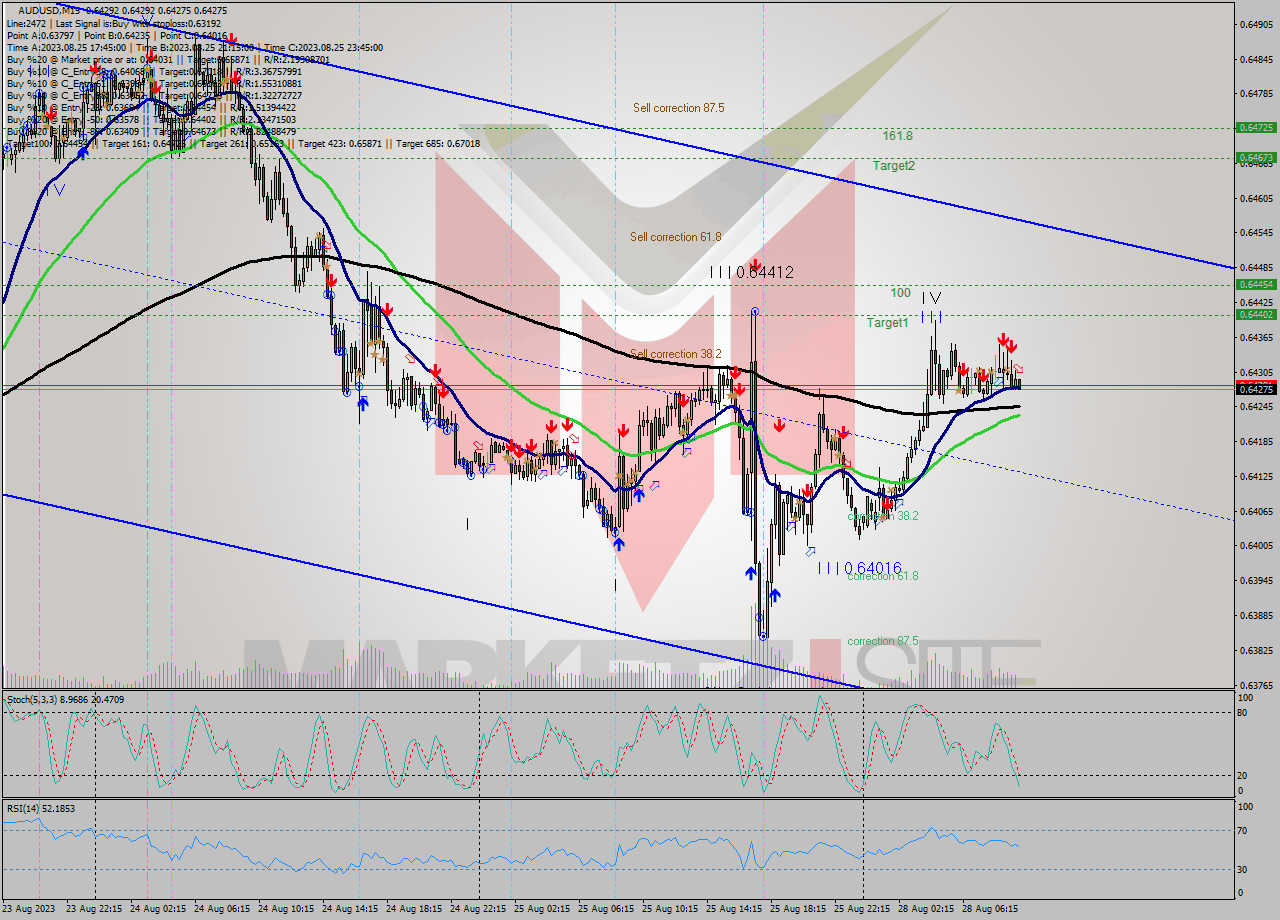Click the 0.63945 price axis label
Image resolution: width=1280 pixels, height=920 pixels.
pyautogui.click(x=1256, y=581)
